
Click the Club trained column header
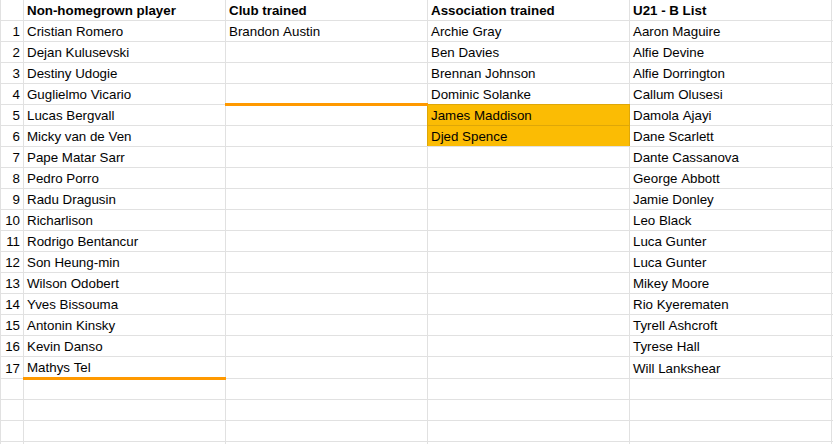point(268,11)
